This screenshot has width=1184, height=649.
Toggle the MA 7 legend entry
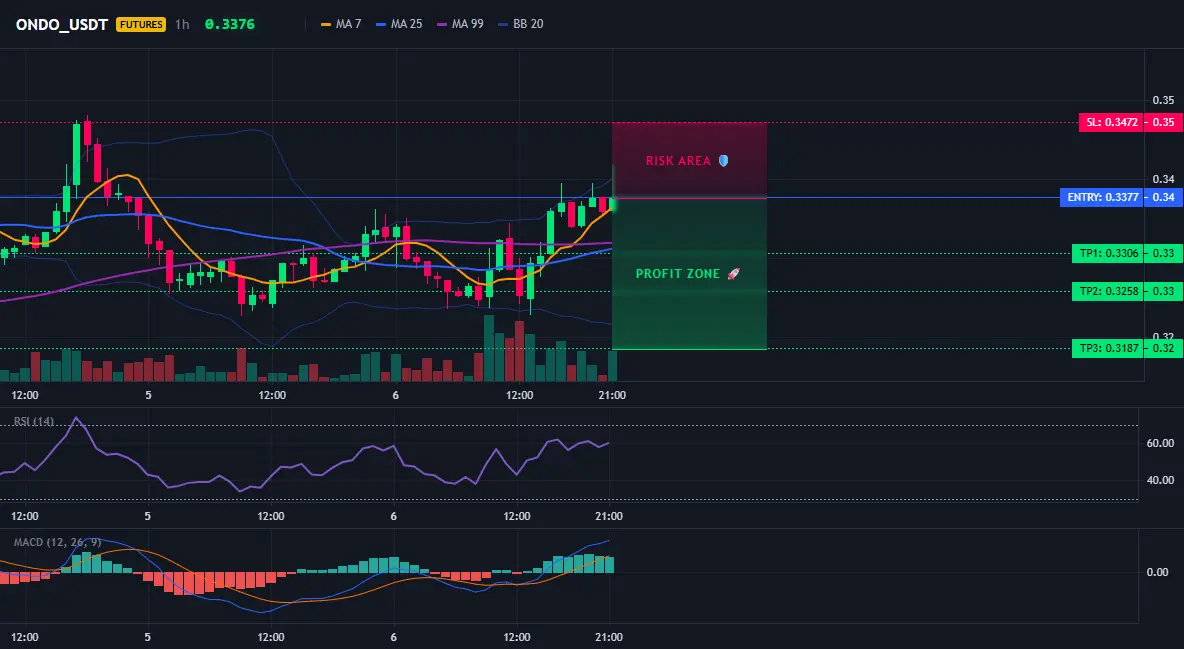pyautogui.click(x=341, y=24)
